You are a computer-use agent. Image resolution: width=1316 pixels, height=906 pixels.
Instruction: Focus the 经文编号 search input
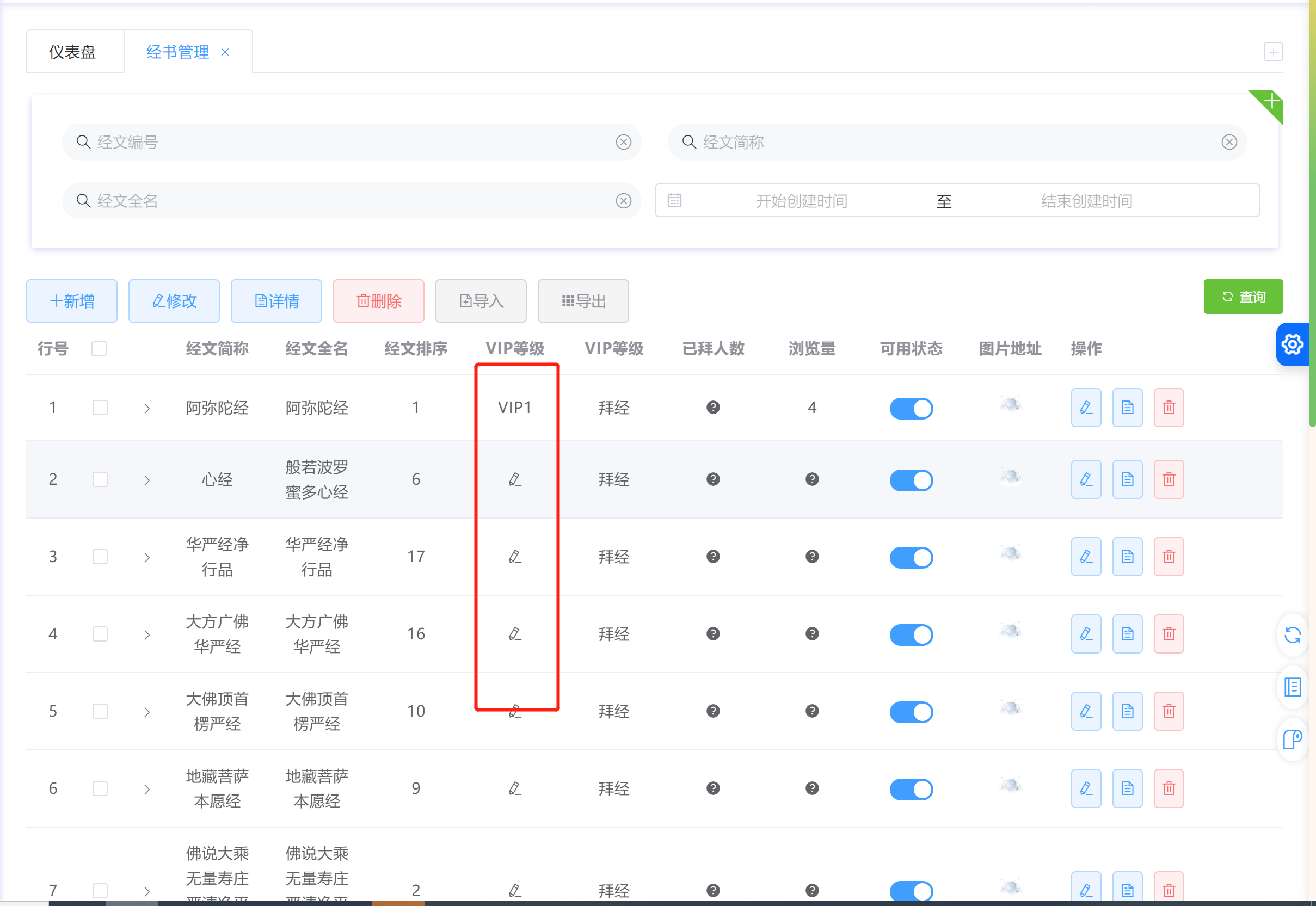click(x=352, y=142)
